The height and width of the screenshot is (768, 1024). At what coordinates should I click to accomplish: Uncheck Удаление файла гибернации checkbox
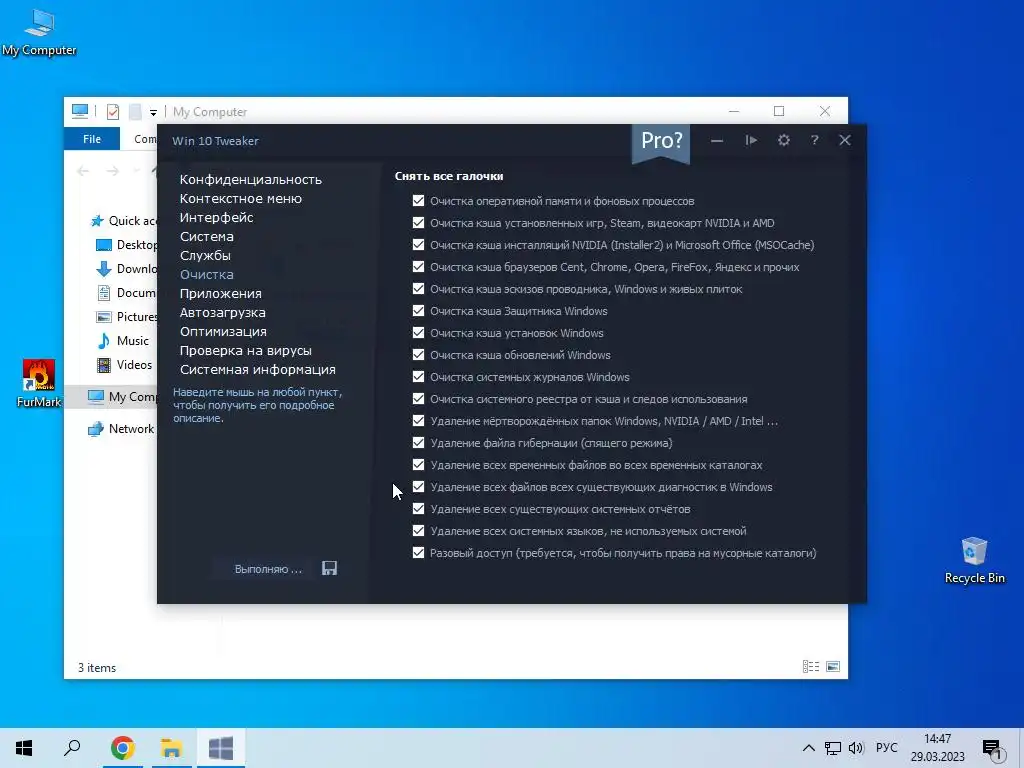419,443
